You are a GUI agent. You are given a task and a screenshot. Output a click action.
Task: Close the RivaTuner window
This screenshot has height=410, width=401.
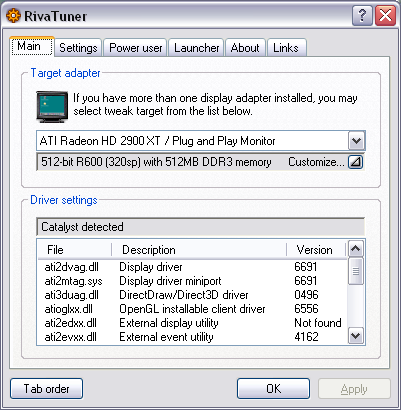pos(385,15)
